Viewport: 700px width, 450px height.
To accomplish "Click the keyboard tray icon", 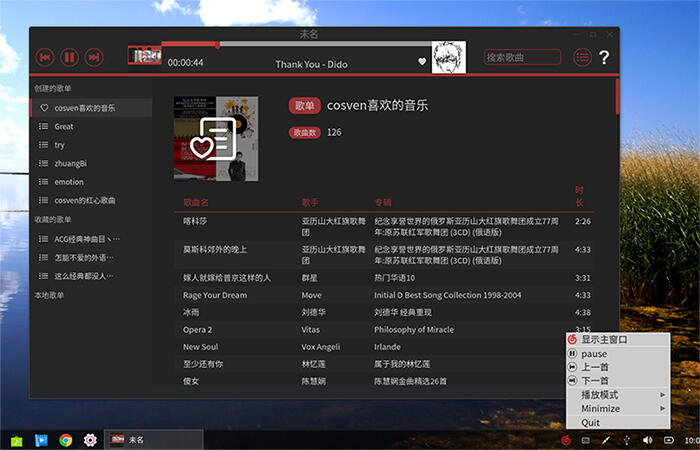I will click(585, 441).
